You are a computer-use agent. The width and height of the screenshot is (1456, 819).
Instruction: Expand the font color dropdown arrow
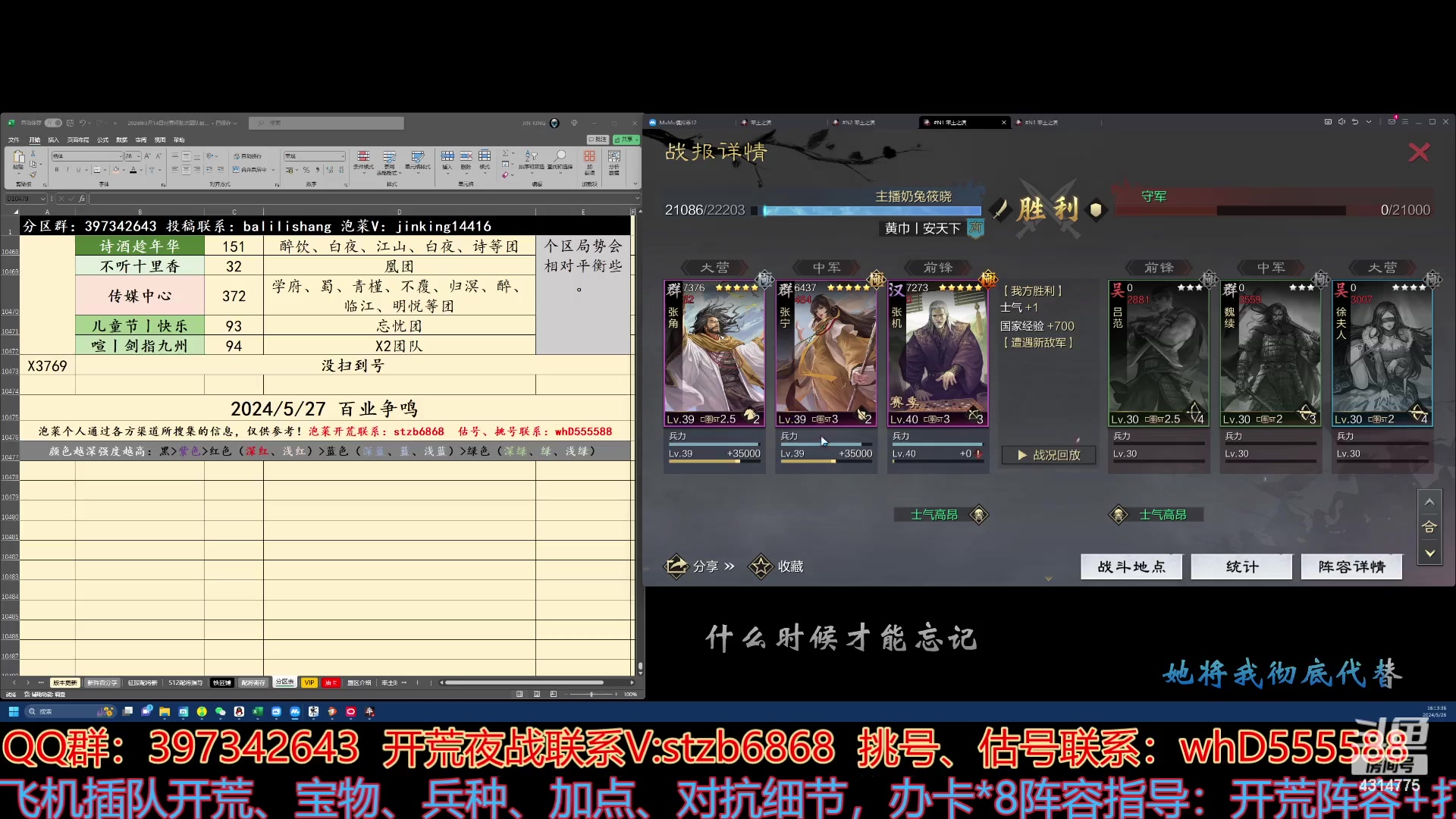[141, 169]
